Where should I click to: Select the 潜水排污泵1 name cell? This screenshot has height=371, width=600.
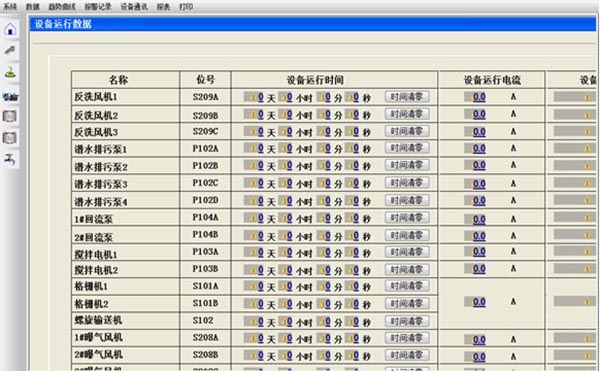point(125,149)
